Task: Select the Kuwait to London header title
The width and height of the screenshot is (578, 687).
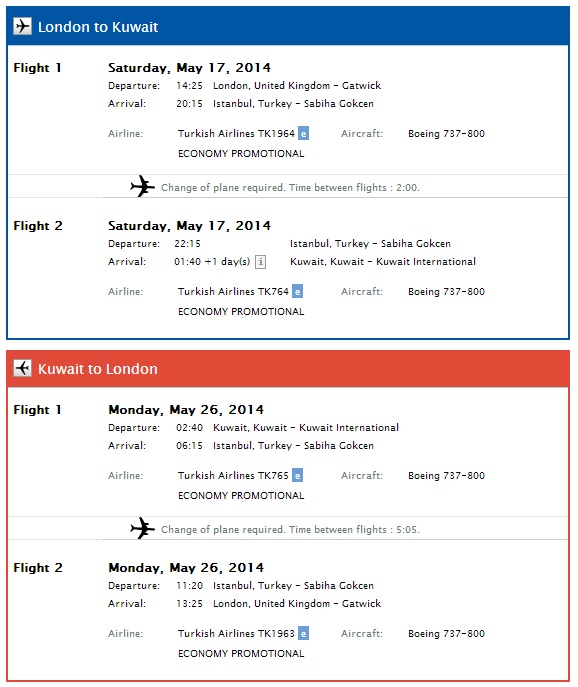Action: [x=98, y=368]
